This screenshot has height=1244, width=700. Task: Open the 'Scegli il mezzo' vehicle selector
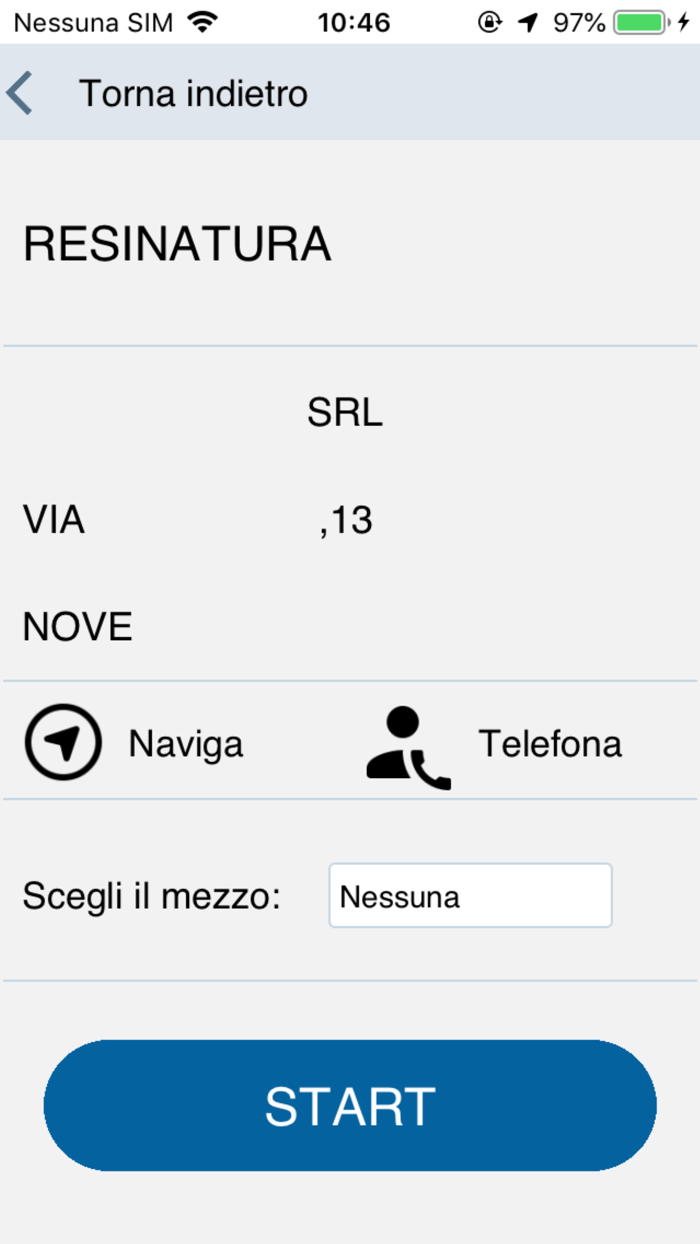[x=470, y=895]
